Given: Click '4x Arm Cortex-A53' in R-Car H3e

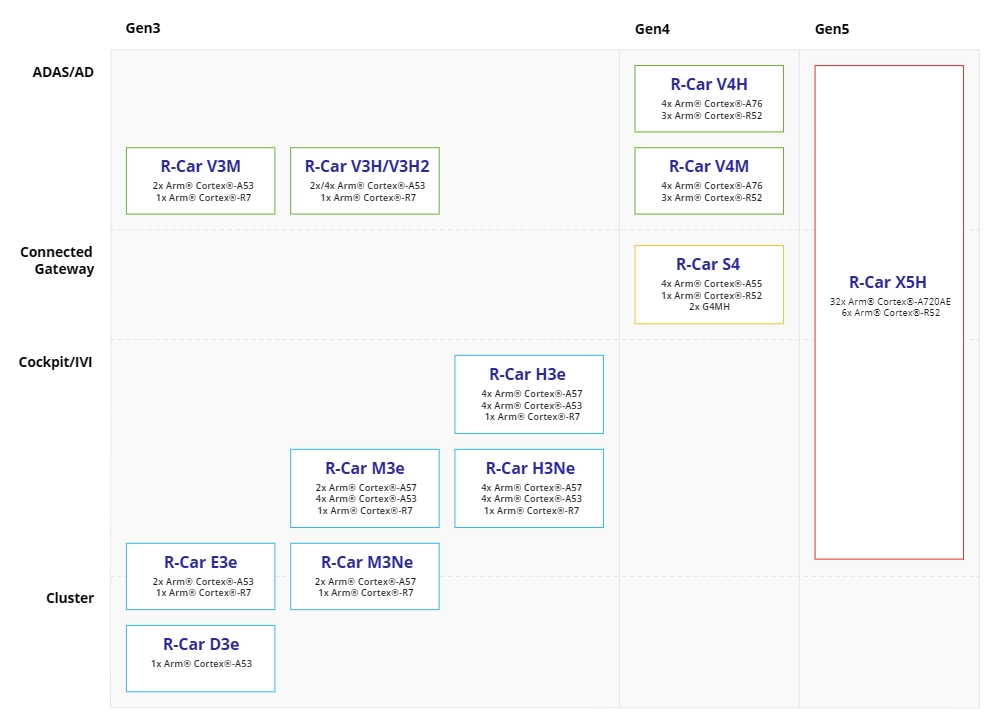Looking at the screenshot, I should point(531,406).
